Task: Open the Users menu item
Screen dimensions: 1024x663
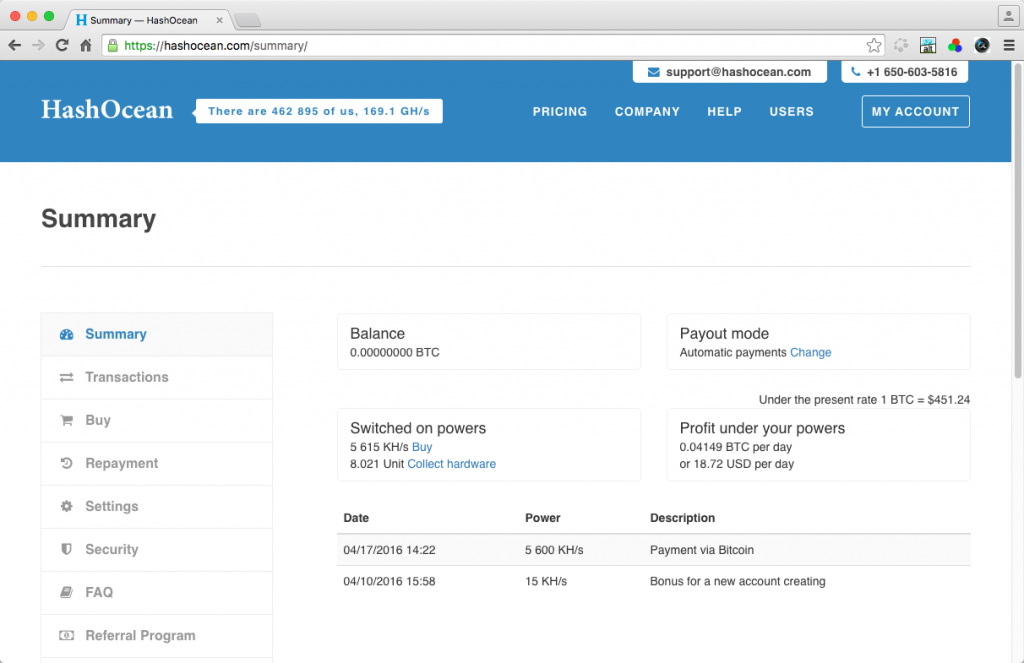Action: tap(792, 112)
